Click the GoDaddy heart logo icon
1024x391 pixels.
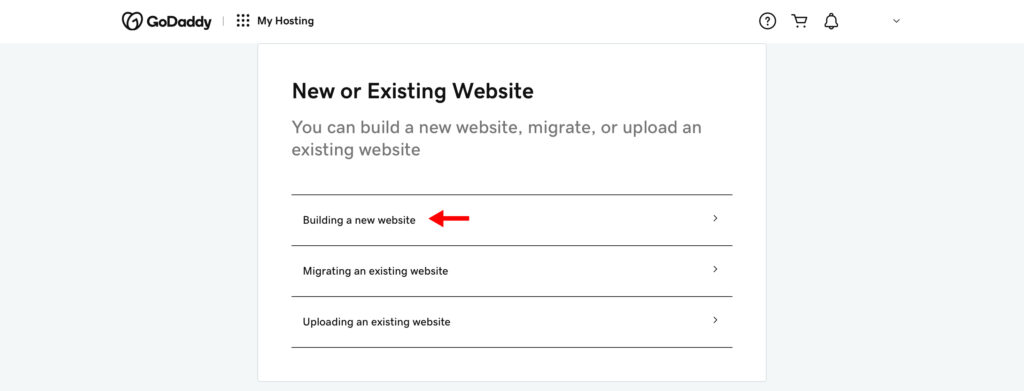[x=132, y=21]
